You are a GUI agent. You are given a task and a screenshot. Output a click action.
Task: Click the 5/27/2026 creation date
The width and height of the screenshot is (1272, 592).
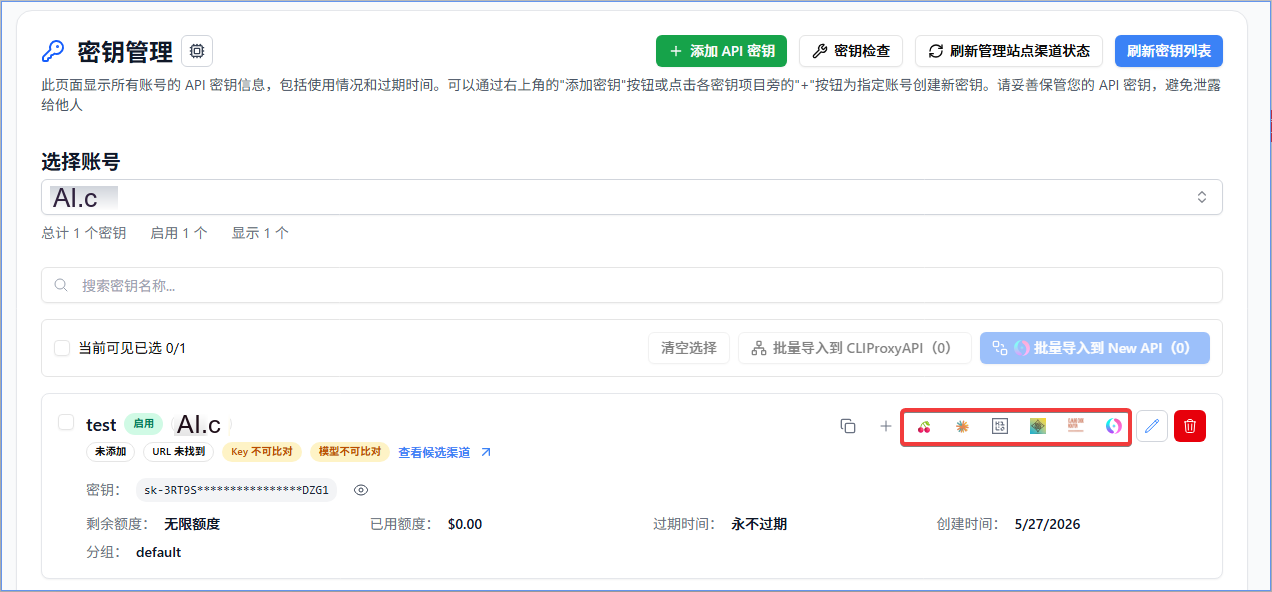[x=1047, y=524]
